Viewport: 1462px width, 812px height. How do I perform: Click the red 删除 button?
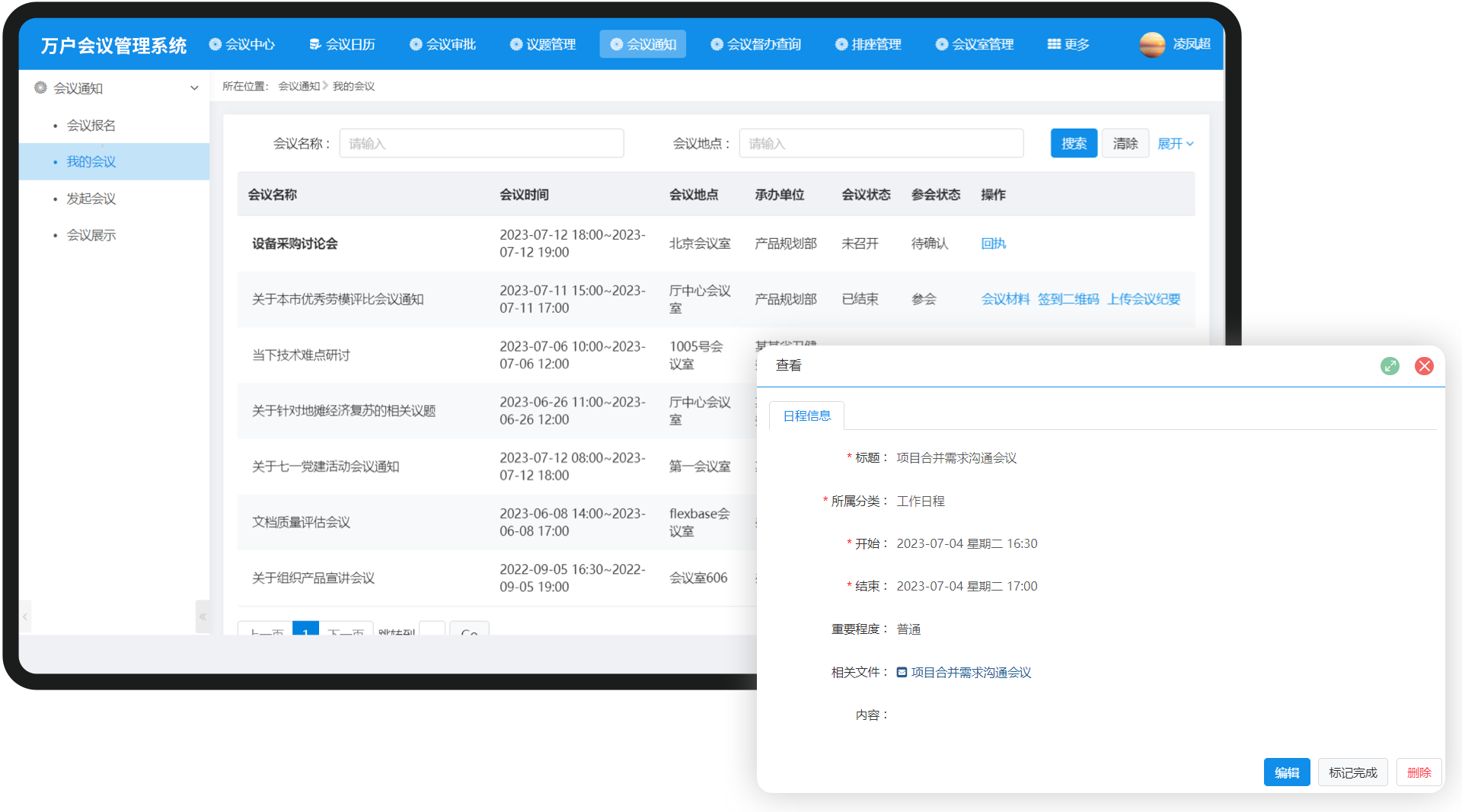(1419, 772)
